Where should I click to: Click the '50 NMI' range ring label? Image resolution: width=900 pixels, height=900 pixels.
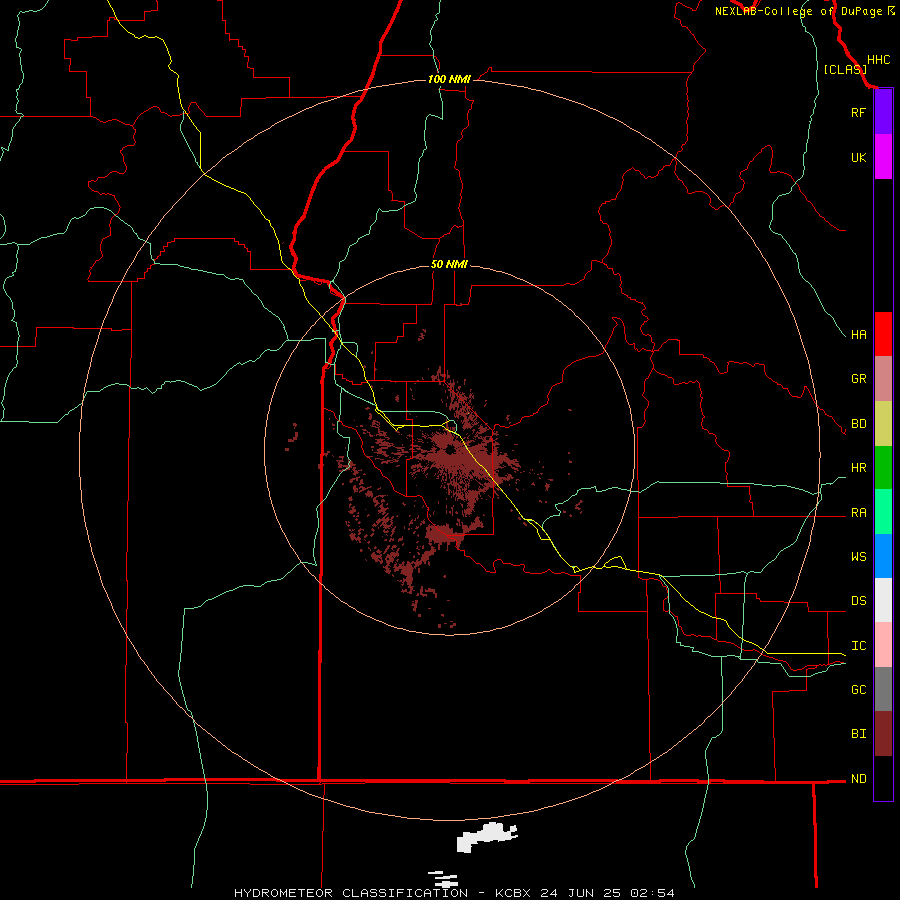pos(449,265)
